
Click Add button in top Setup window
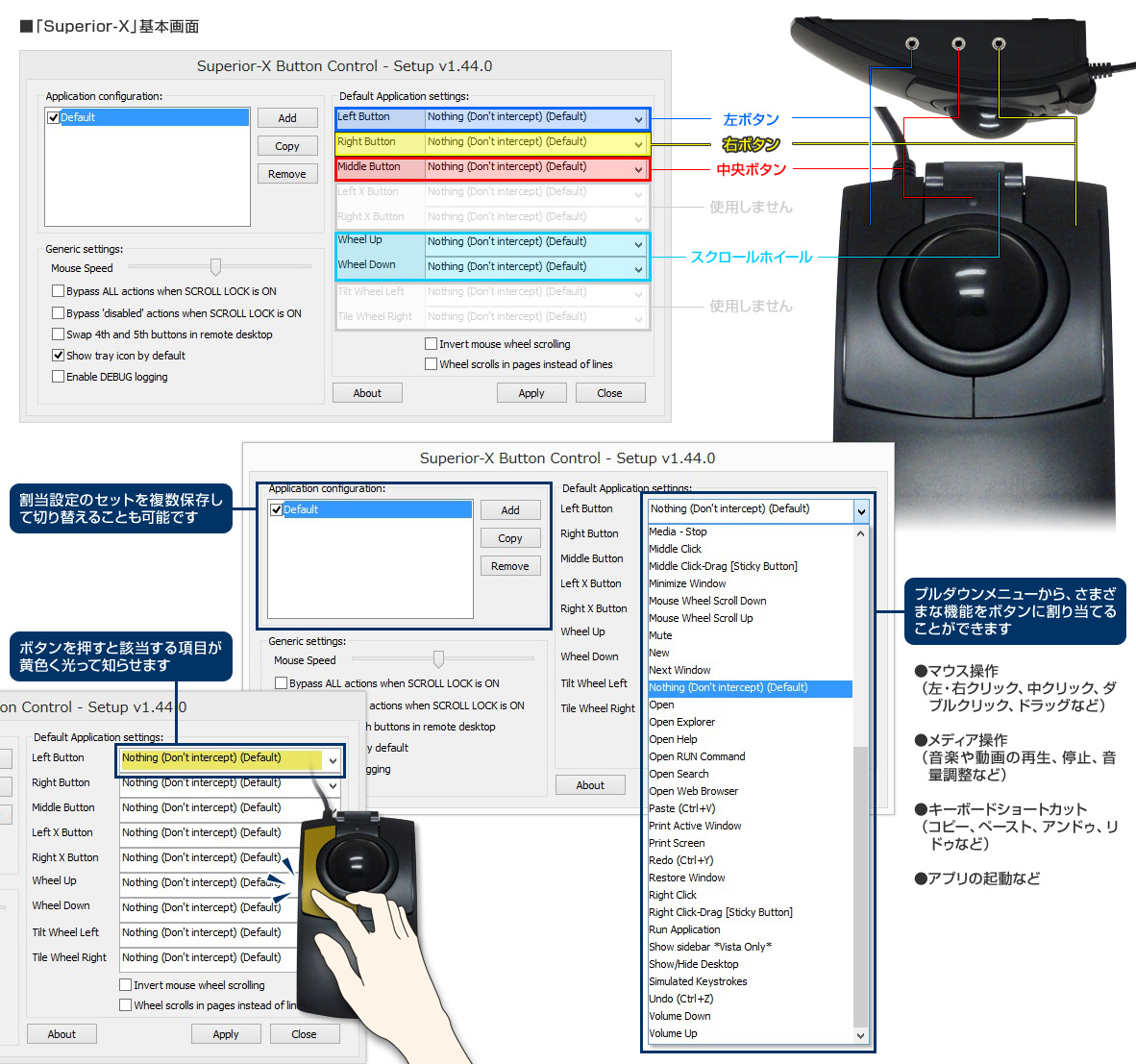287,118
